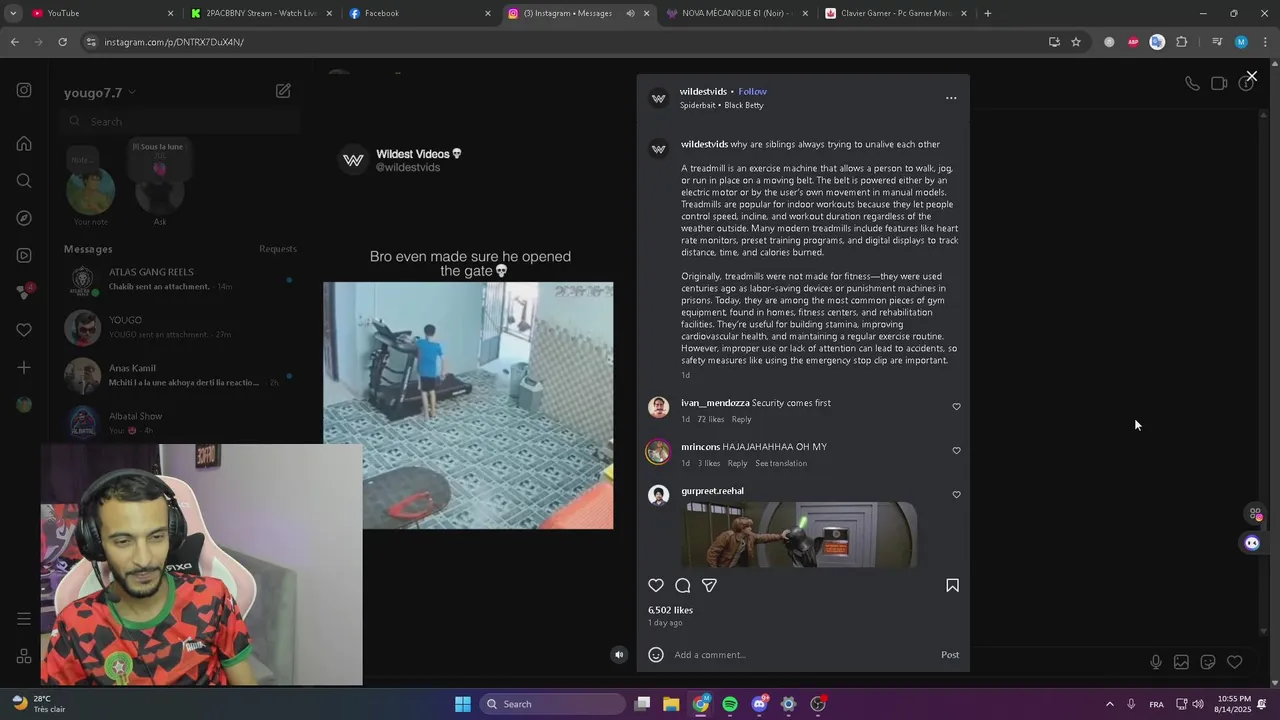Open Windows Start menu

[x=463, y=704]
